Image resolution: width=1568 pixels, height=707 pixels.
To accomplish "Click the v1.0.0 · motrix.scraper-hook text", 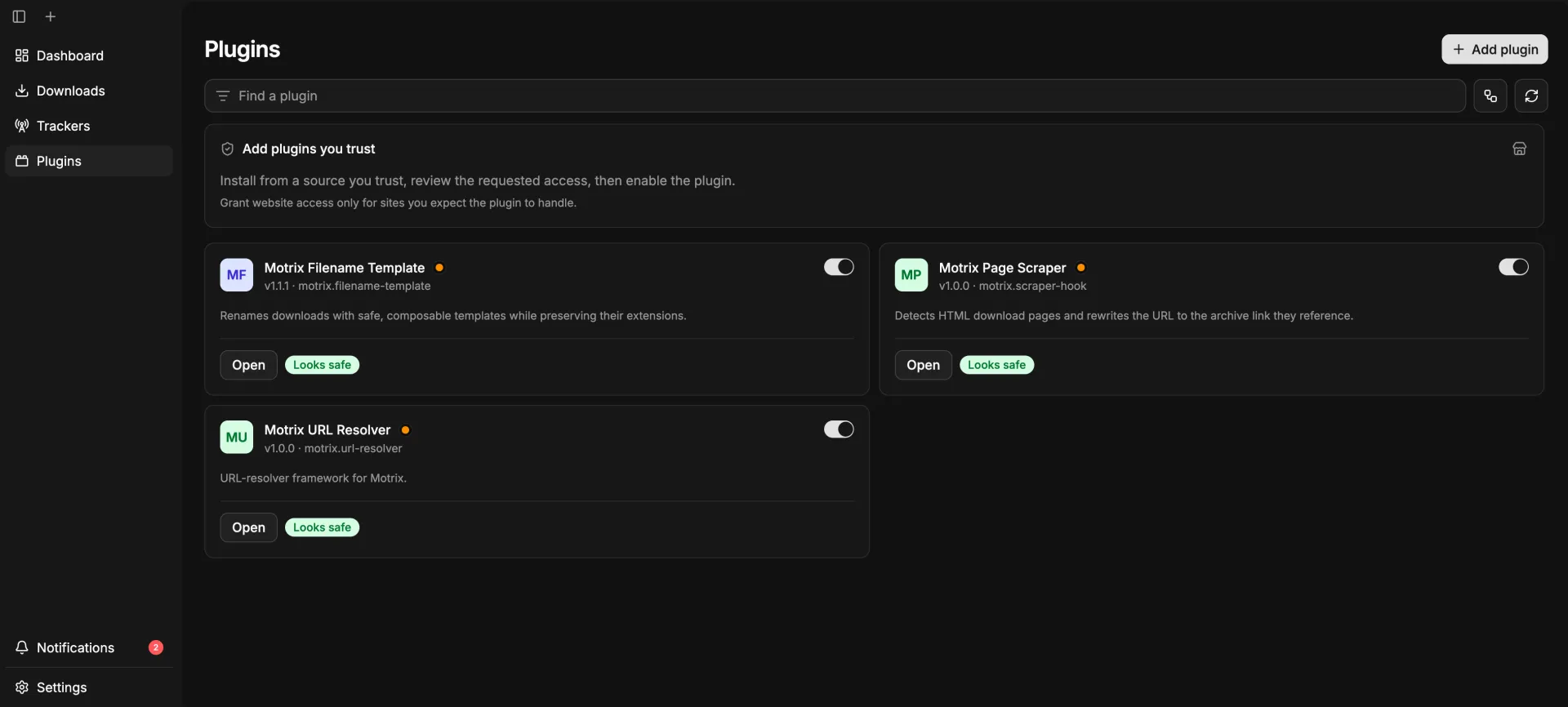I will pyautogui.click(x=1013, y=286).
